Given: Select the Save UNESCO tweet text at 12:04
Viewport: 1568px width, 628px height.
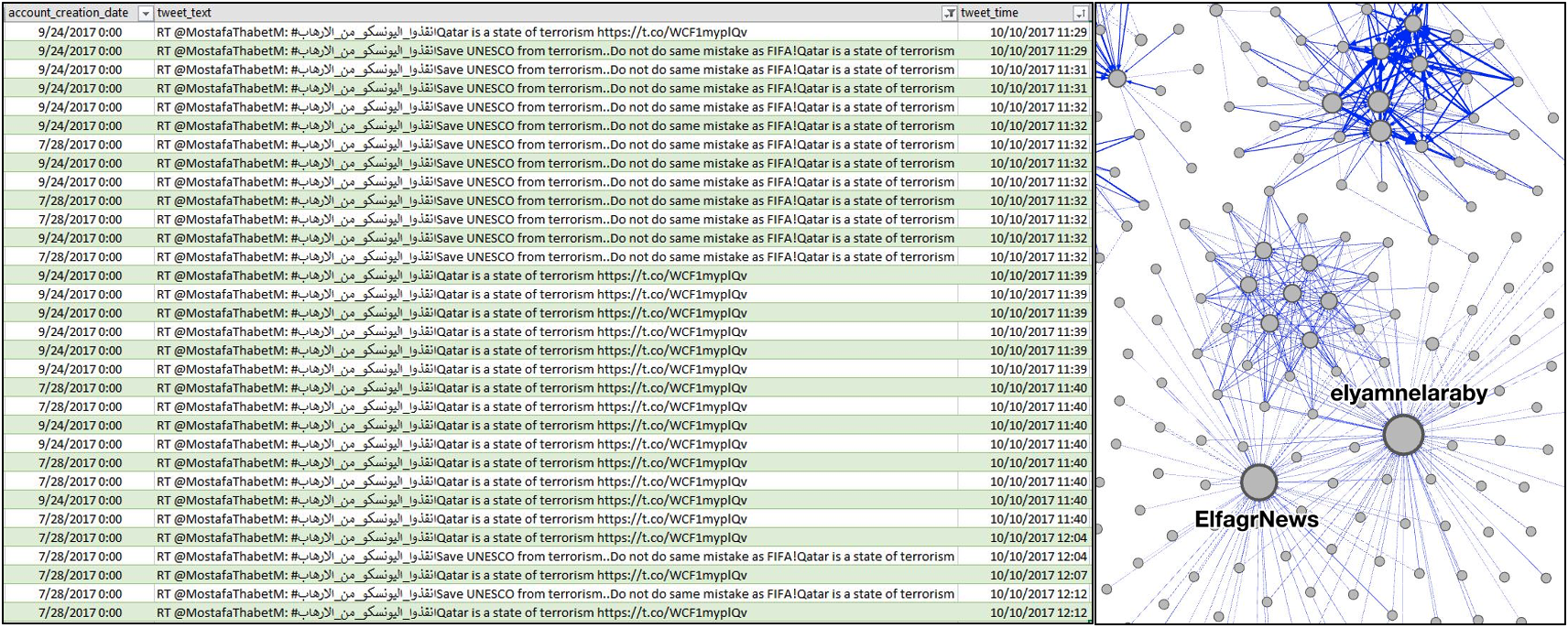Looking at the screenshot, I should 555,557.
